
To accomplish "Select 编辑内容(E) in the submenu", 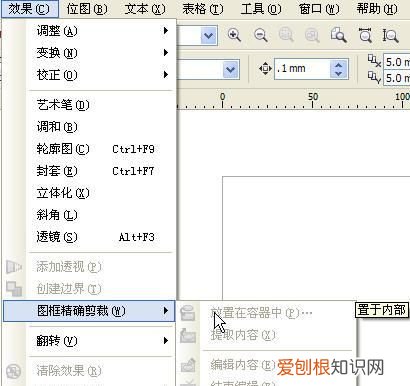I will 266,365.
